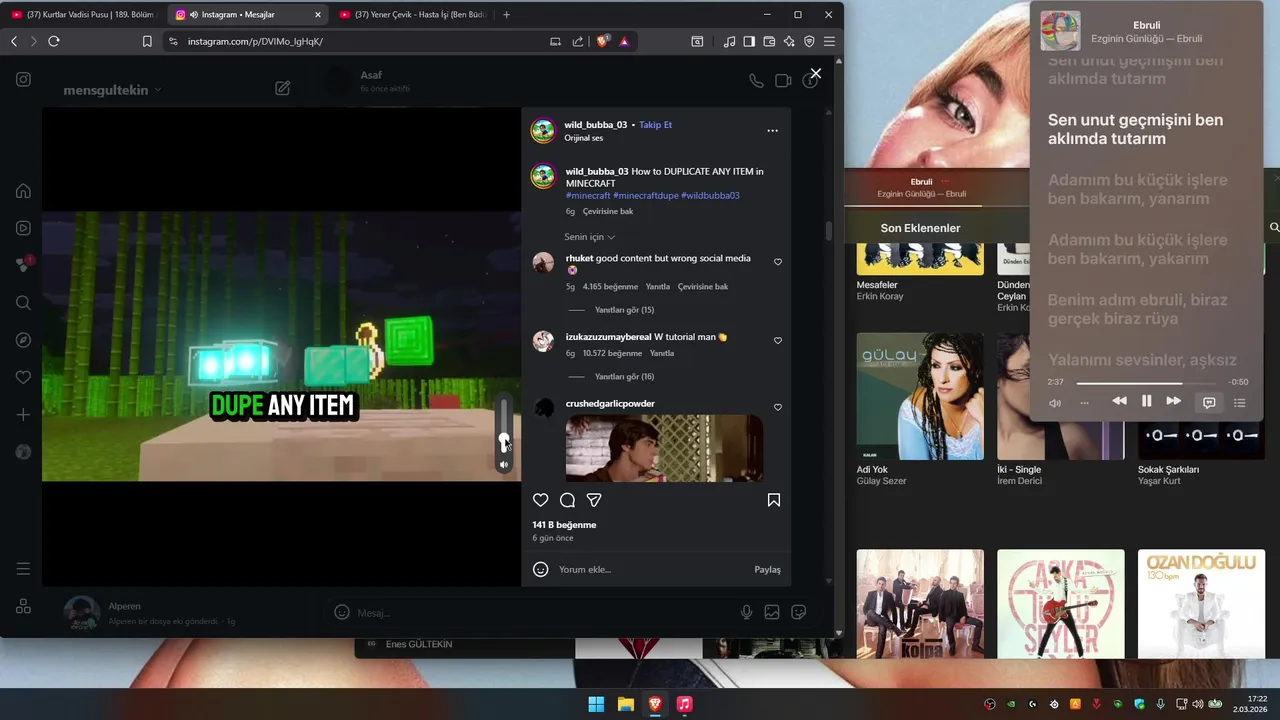Close the Instagram post overlay with the X
Image resolution: width=1280 pixels, height=720 pixels.
point(816,74)
